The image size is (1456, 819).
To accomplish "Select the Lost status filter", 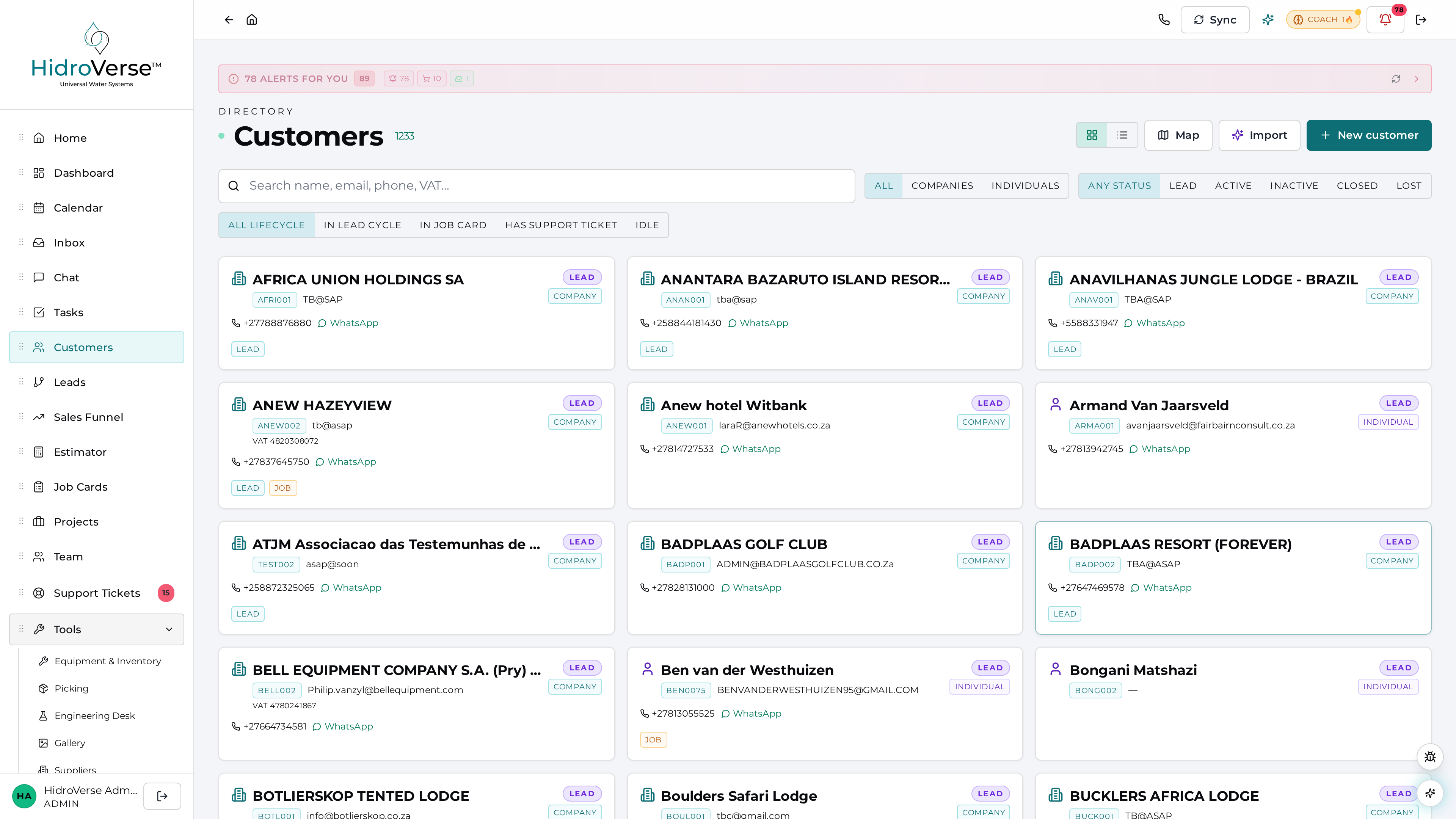I will tap(1409, 186).
